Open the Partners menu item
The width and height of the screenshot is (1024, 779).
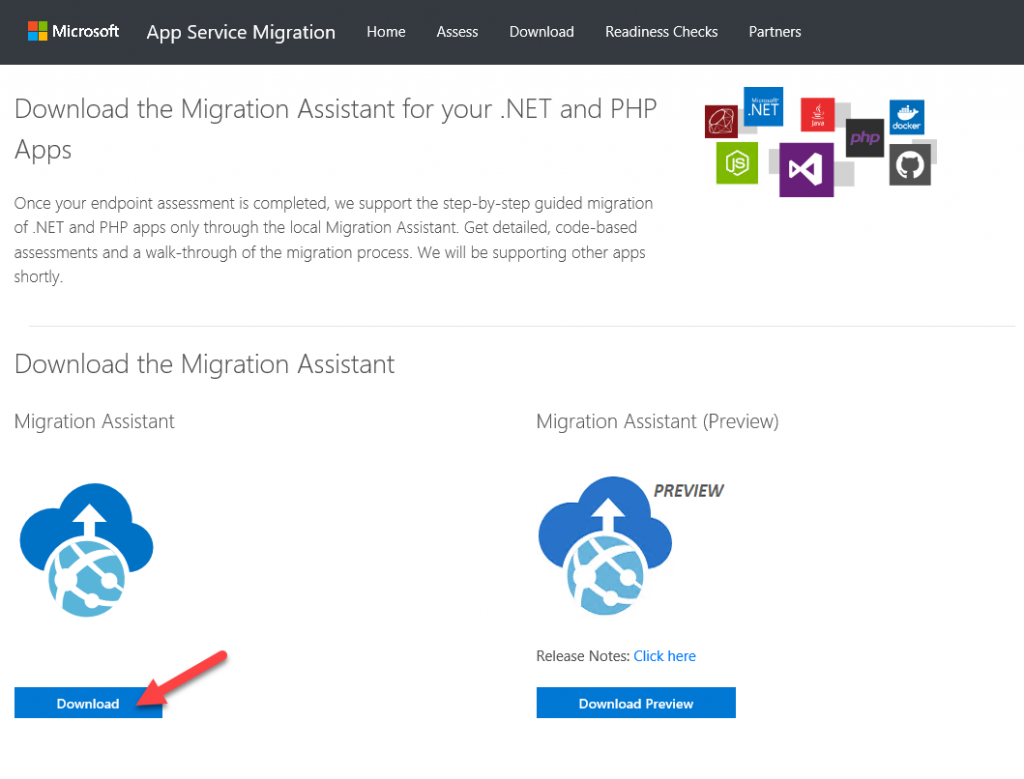tap(775, 31)
